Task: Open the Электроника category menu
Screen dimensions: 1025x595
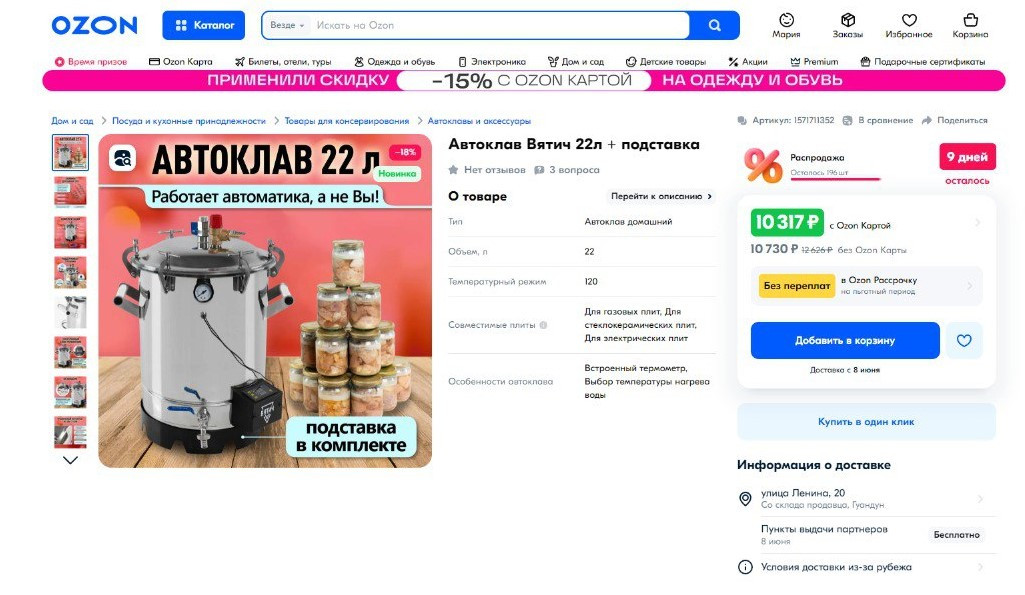Action: coord(492,61)
